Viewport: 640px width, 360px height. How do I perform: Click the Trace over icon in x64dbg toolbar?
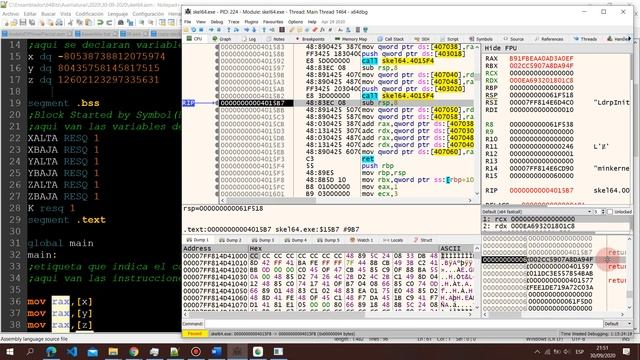pos(254,29)
